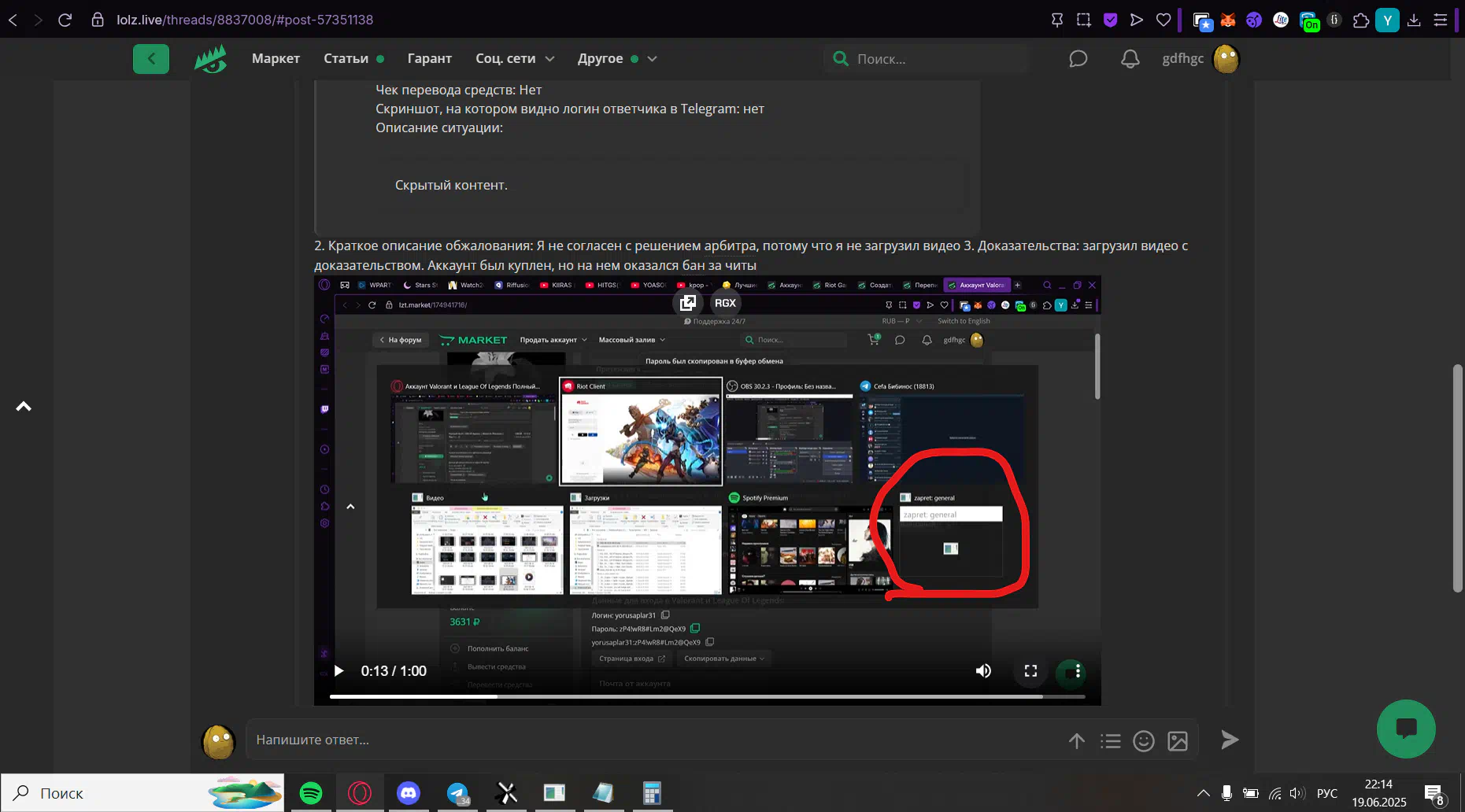Open the teal Y profile extension

[x=1387, y=20]
